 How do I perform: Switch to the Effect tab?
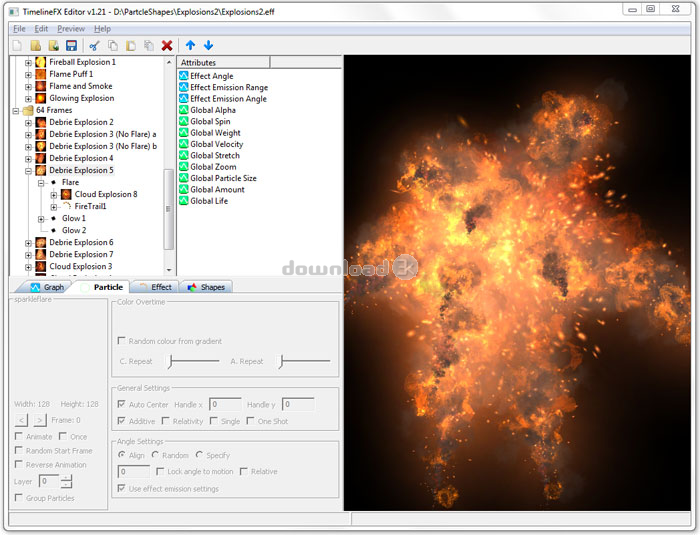[x=155, y=287]
